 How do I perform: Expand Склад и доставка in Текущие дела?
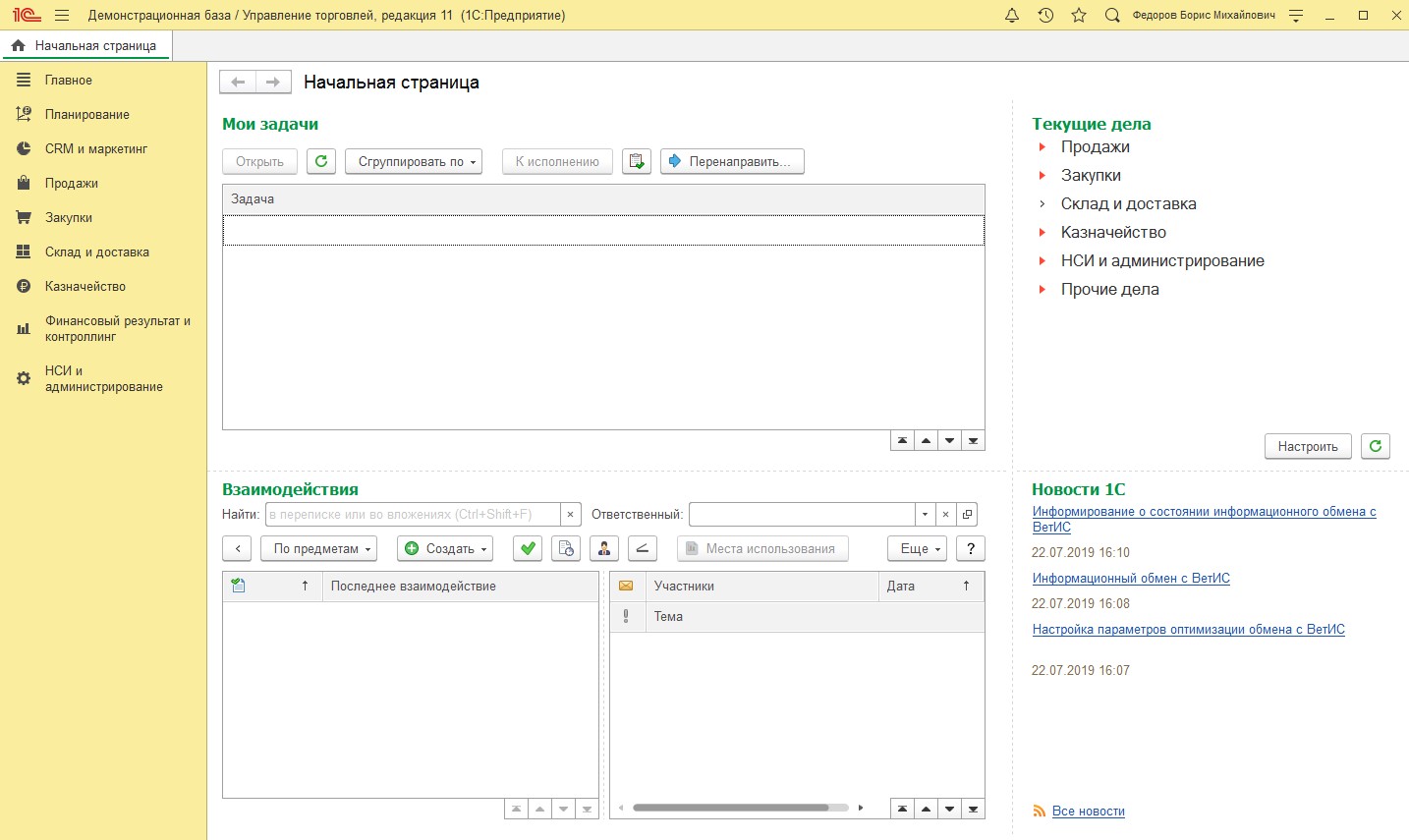1043,204
